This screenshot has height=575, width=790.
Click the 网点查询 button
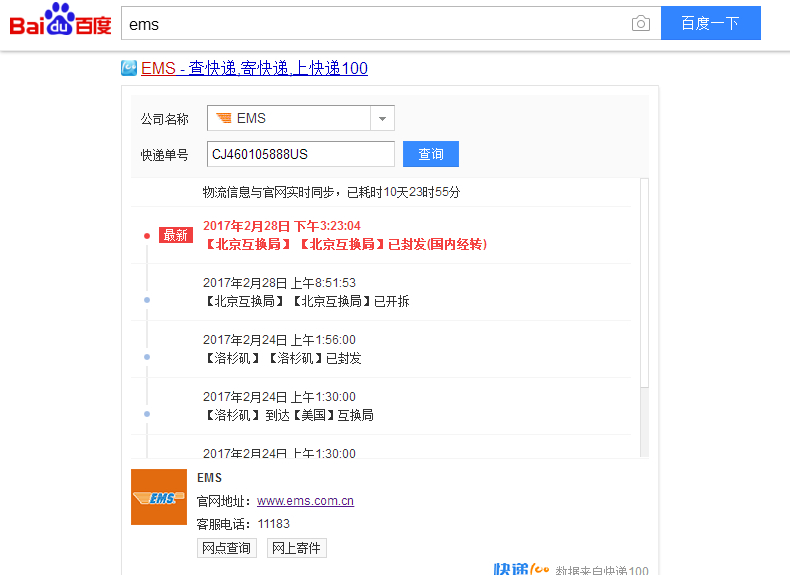pyautogui.click(x=227, y=548)
